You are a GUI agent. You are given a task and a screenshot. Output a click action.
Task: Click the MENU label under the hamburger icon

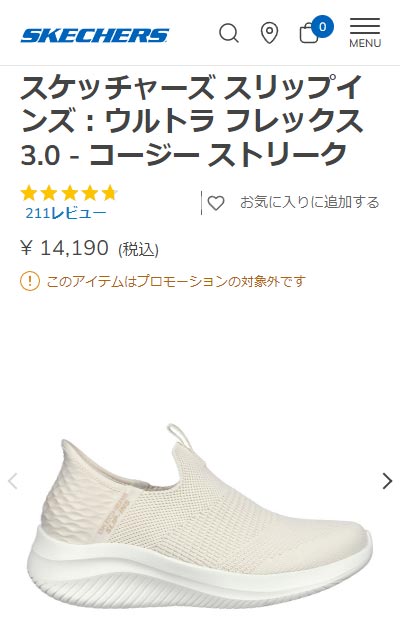365,43
